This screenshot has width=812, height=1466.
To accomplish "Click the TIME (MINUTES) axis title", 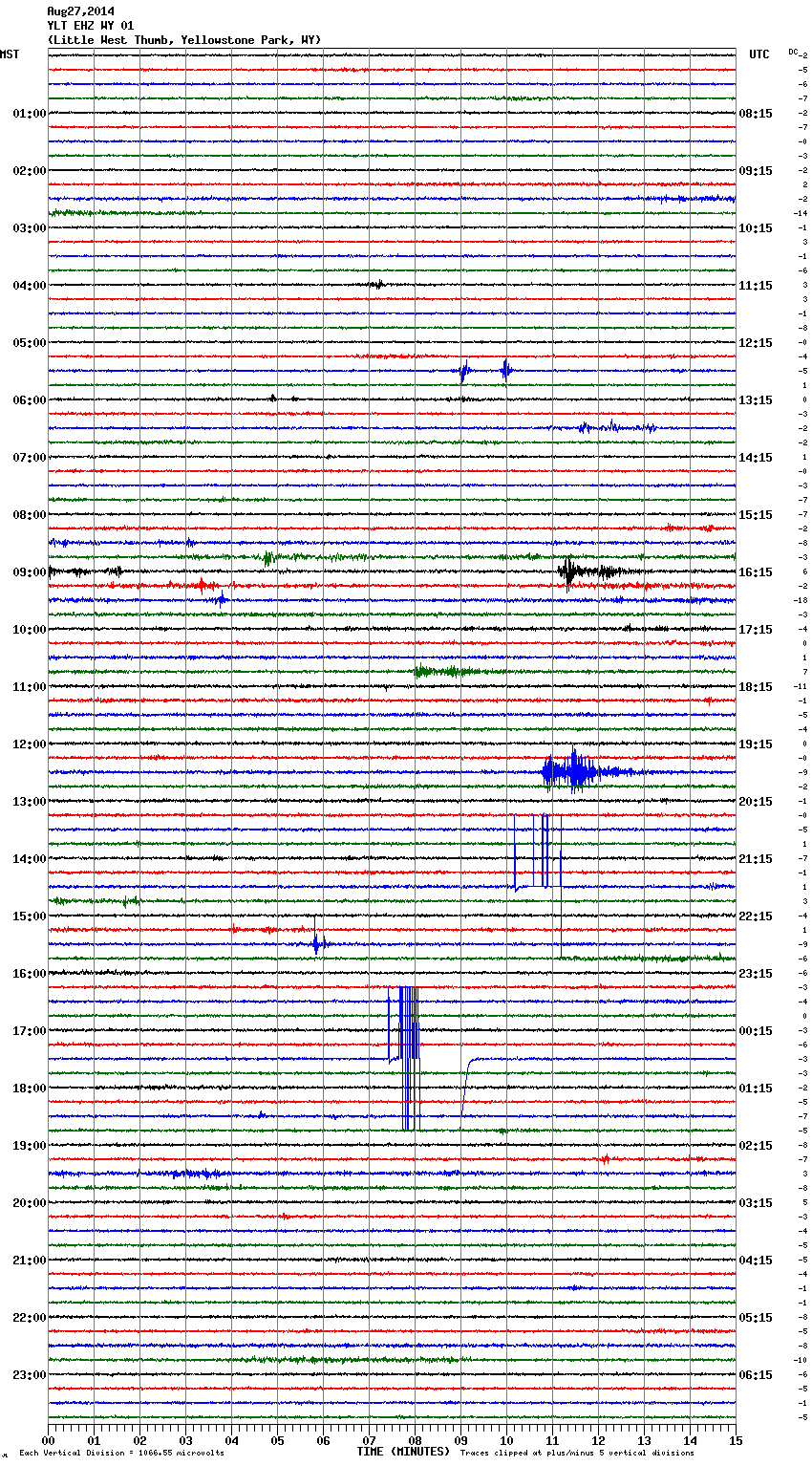I will [x=403, y=1452].
